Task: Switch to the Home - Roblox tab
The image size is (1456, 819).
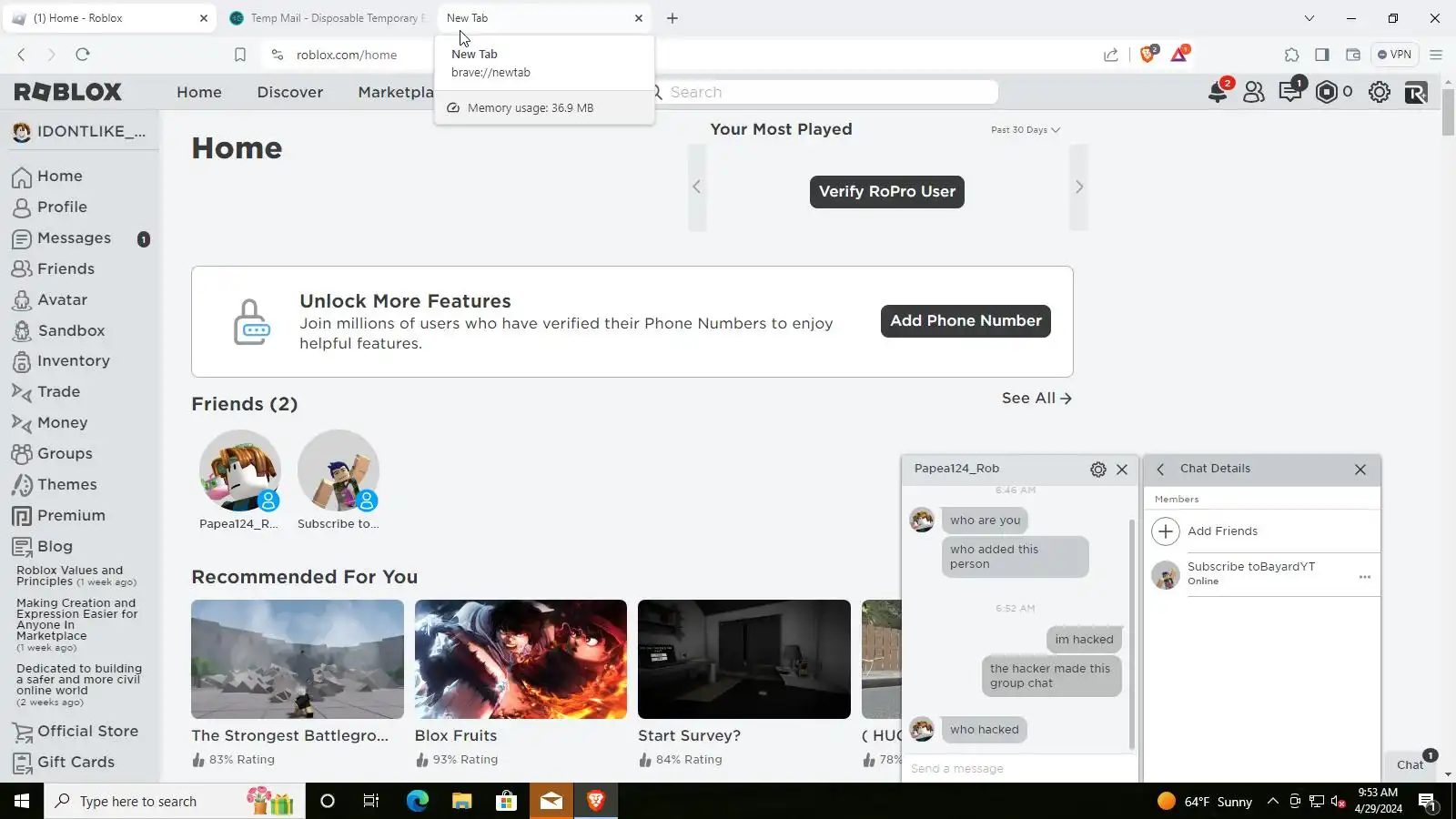Action: click(x=111, y=18)
